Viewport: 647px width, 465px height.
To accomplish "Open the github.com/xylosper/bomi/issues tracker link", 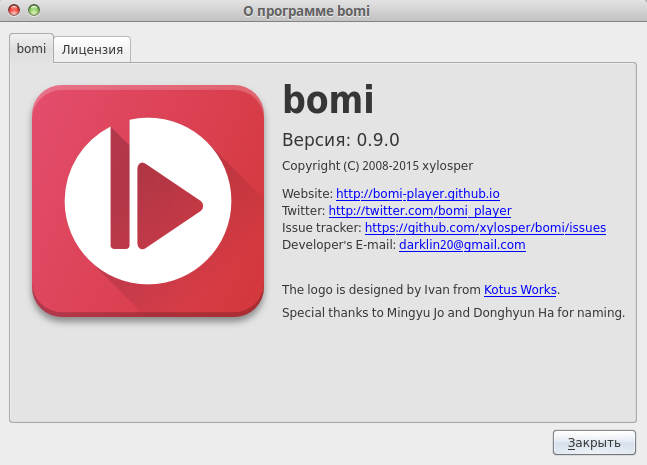I will [x=485, y=228].
